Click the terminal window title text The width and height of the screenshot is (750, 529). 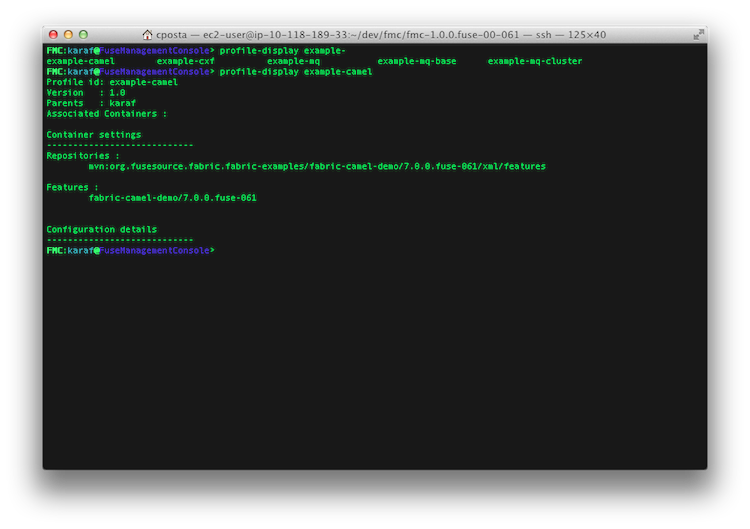[x=381, y=35]
